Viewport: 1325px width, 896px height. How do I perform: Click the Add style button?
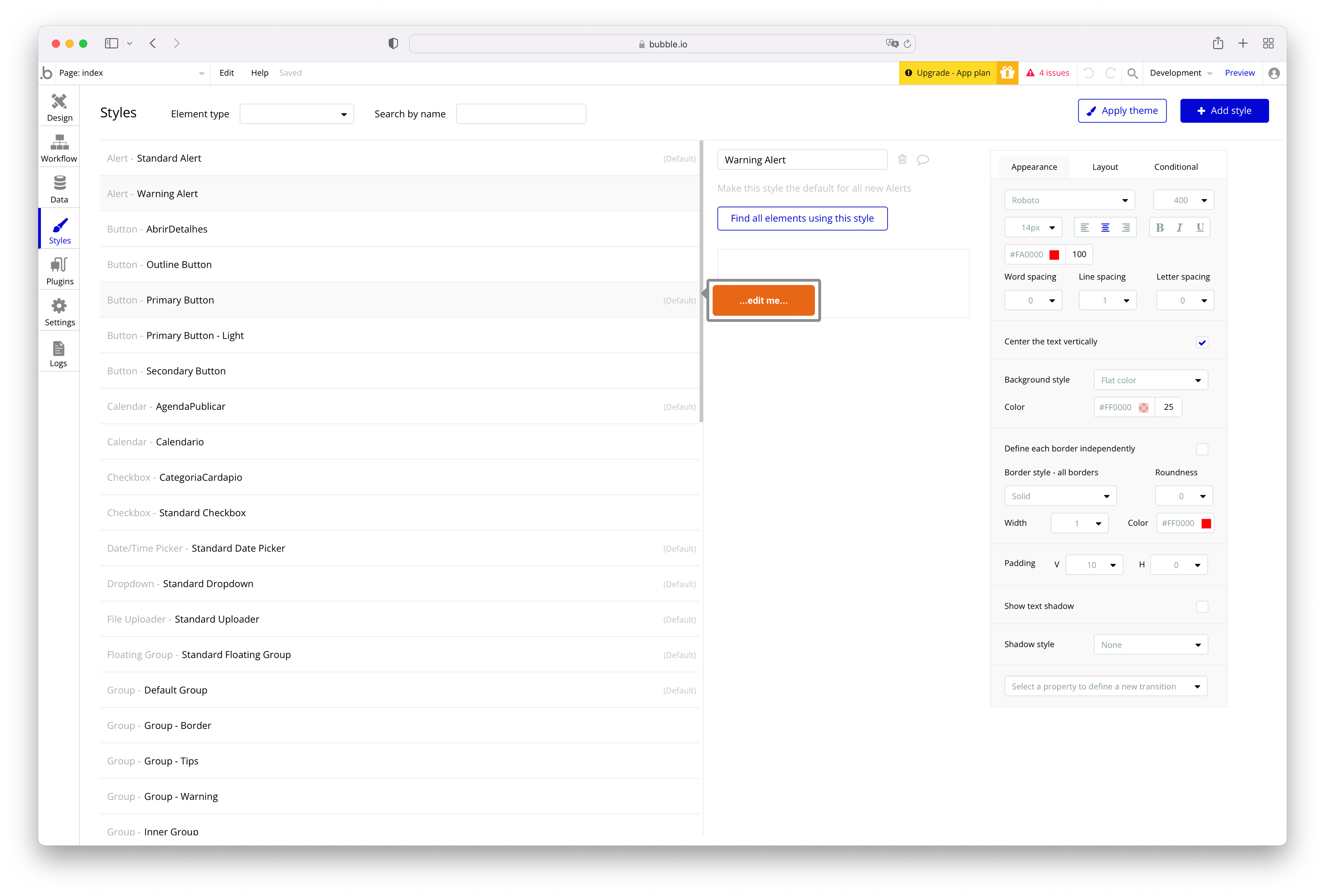pos(1224,110)
